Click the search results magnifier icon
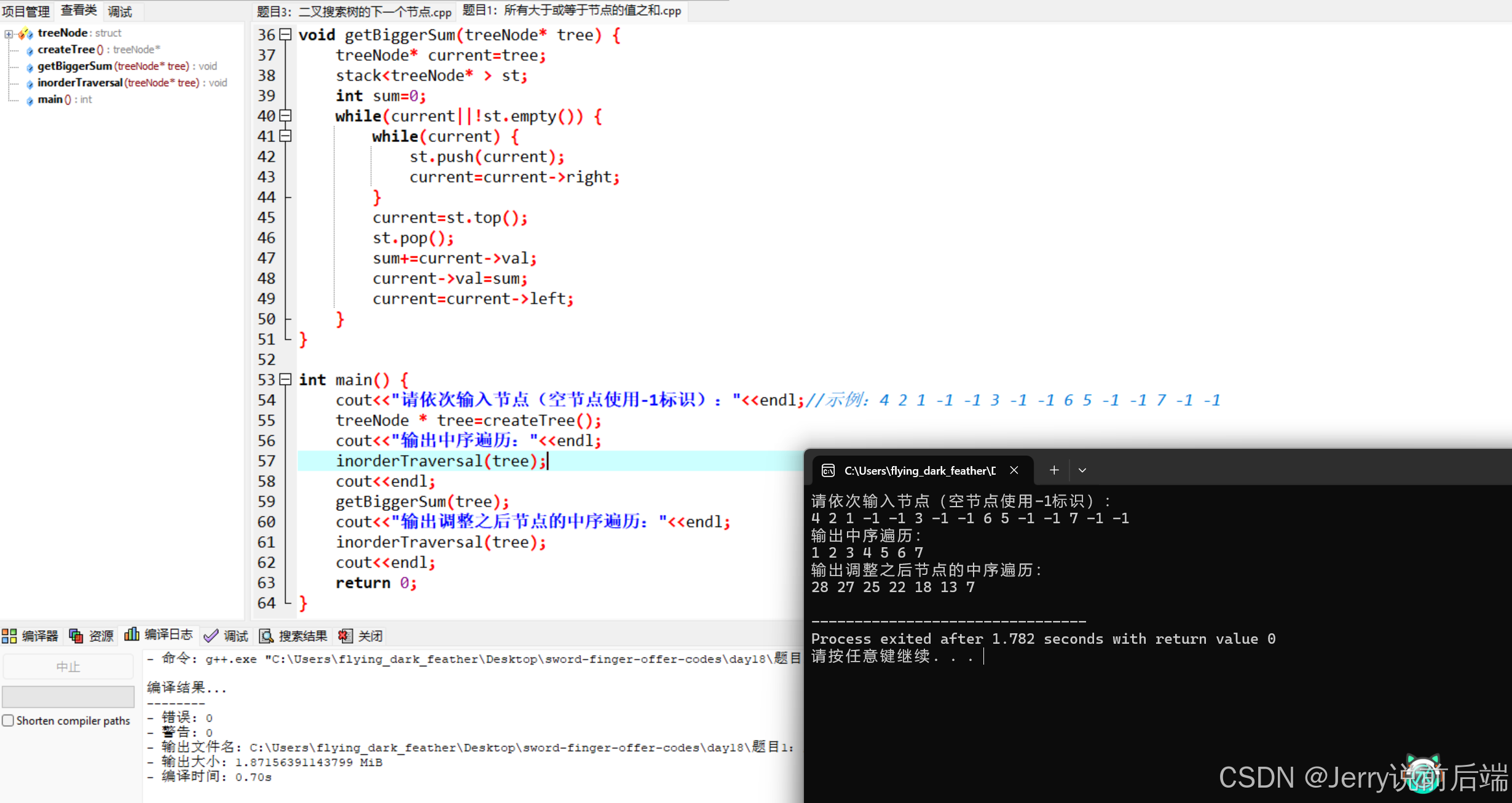Viewport: 1512px width, 803px height. click(x=266, y=636)
